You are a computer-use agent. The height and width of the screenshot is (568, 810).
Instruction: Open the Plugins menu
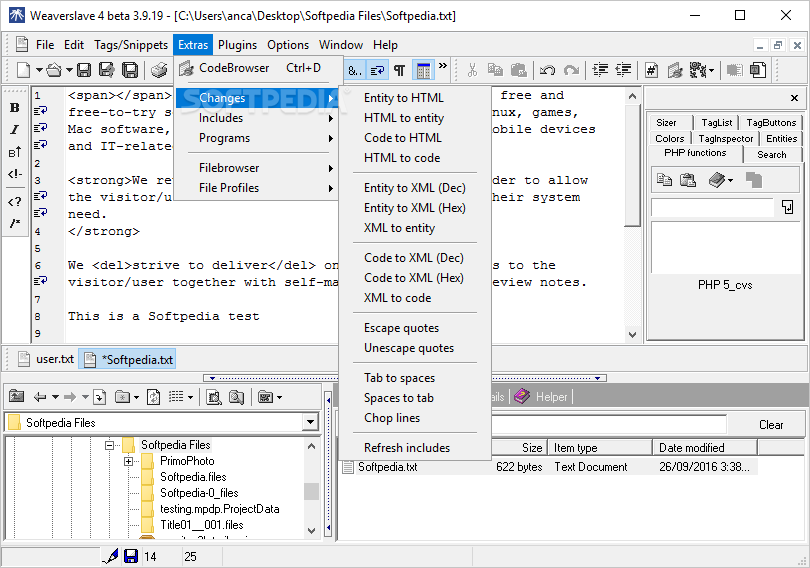[x=237, y=45]
